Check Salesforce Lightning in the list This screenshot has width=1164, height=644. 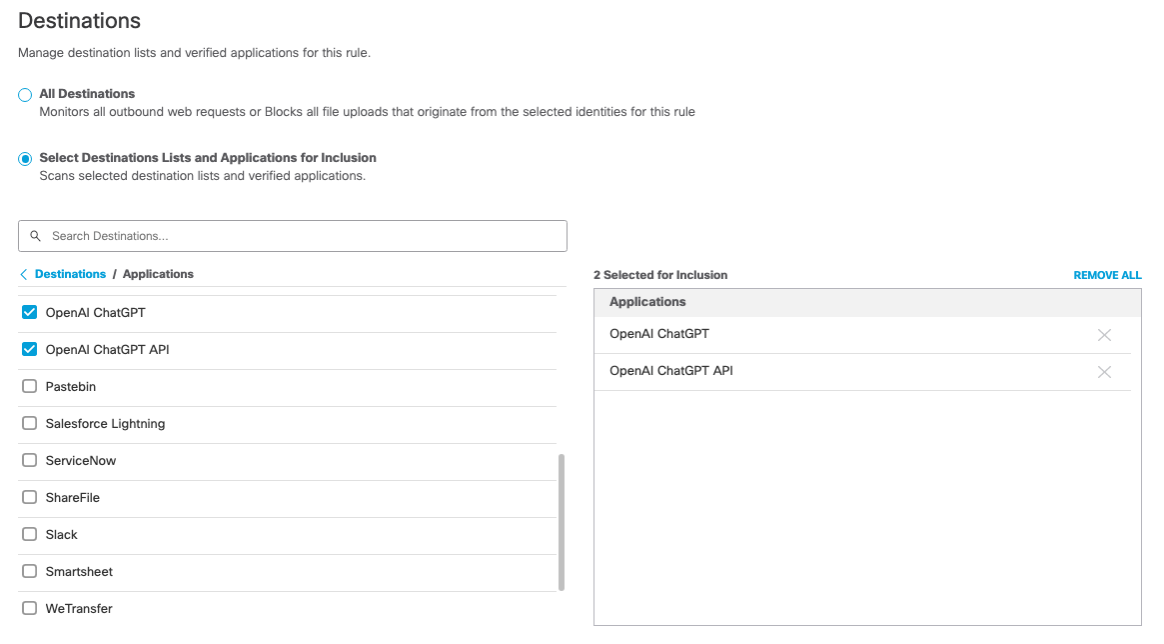tap(29, 422)
